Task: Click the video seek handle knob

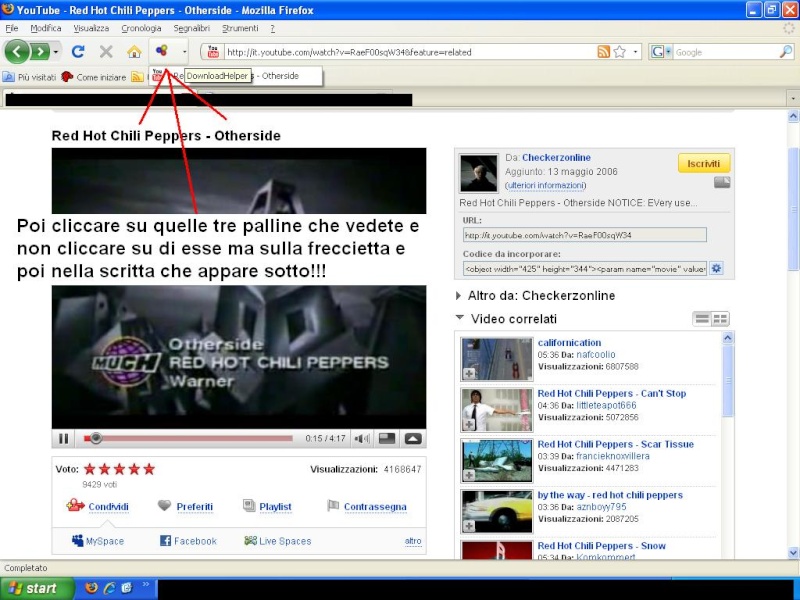Action: tap(95, 438)
